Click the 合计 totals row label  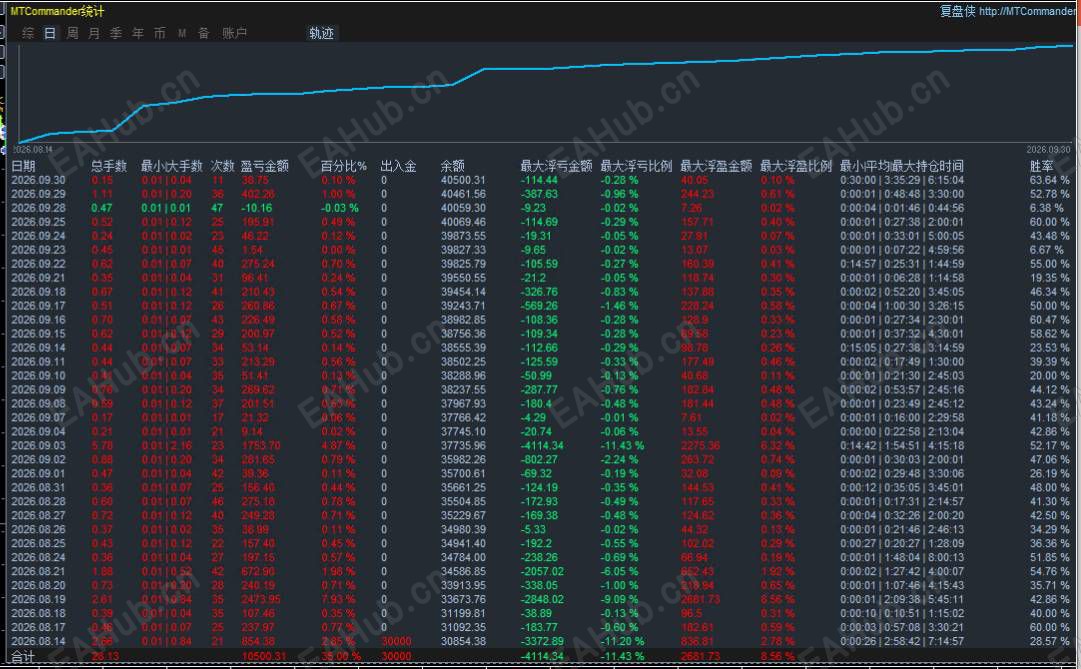coord(23,657)
